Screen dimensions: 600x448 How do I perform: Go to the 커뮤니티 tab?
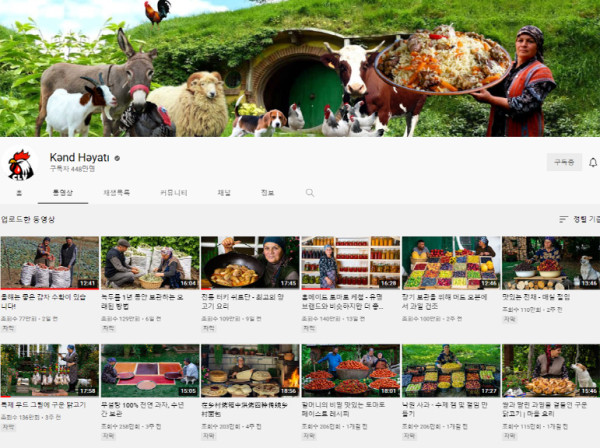point(174,193)
